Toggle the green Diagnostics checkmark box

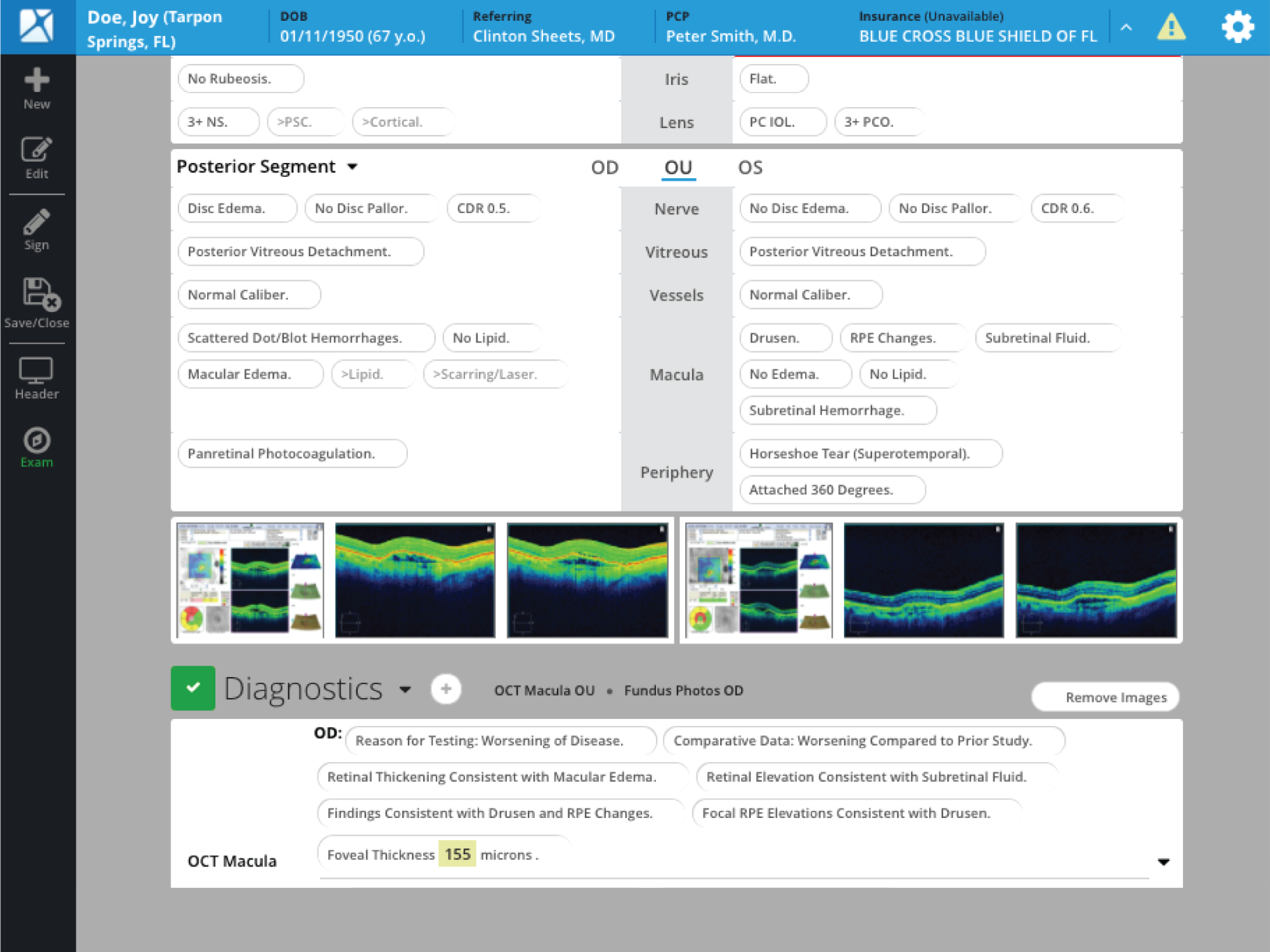click(193, 688)
